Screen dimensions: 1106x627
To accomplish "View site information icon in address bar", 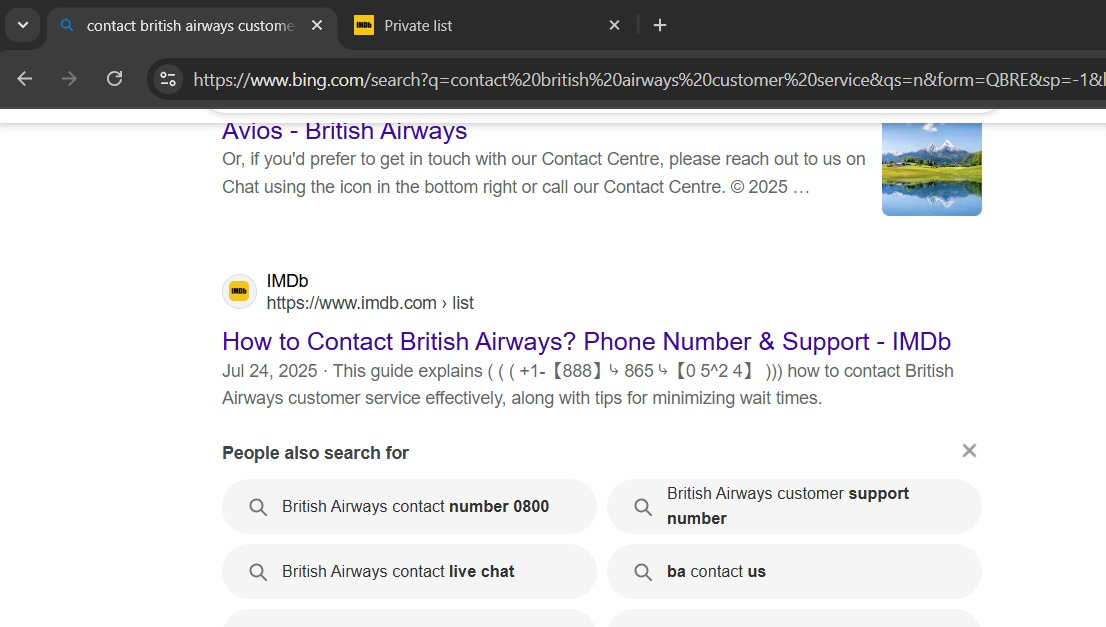I will pos(168,79).
